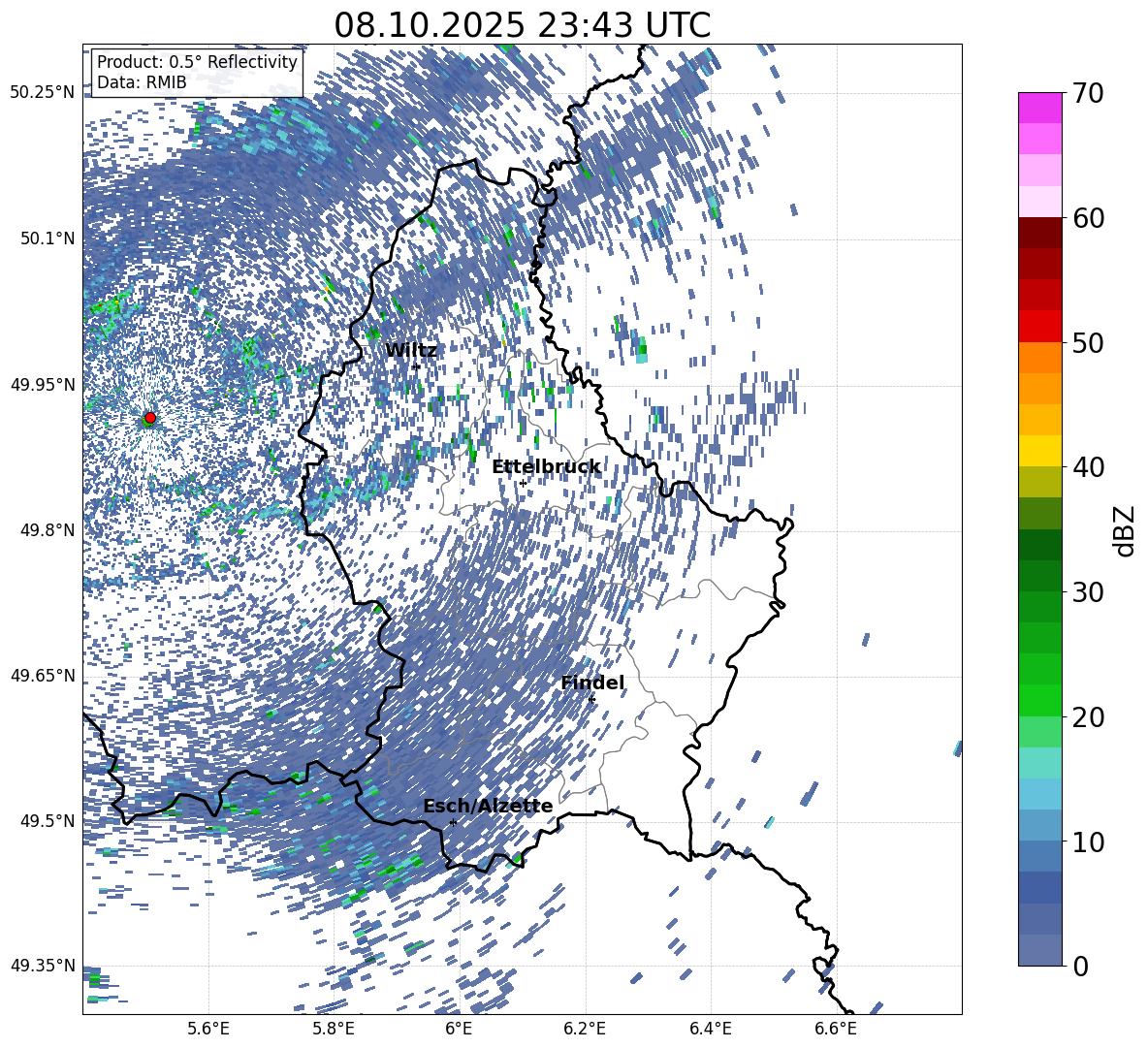This screenshot has height=1048, width=1148.
Task: Click the 50.25°N latitude tick label
Action: point(43,93)
